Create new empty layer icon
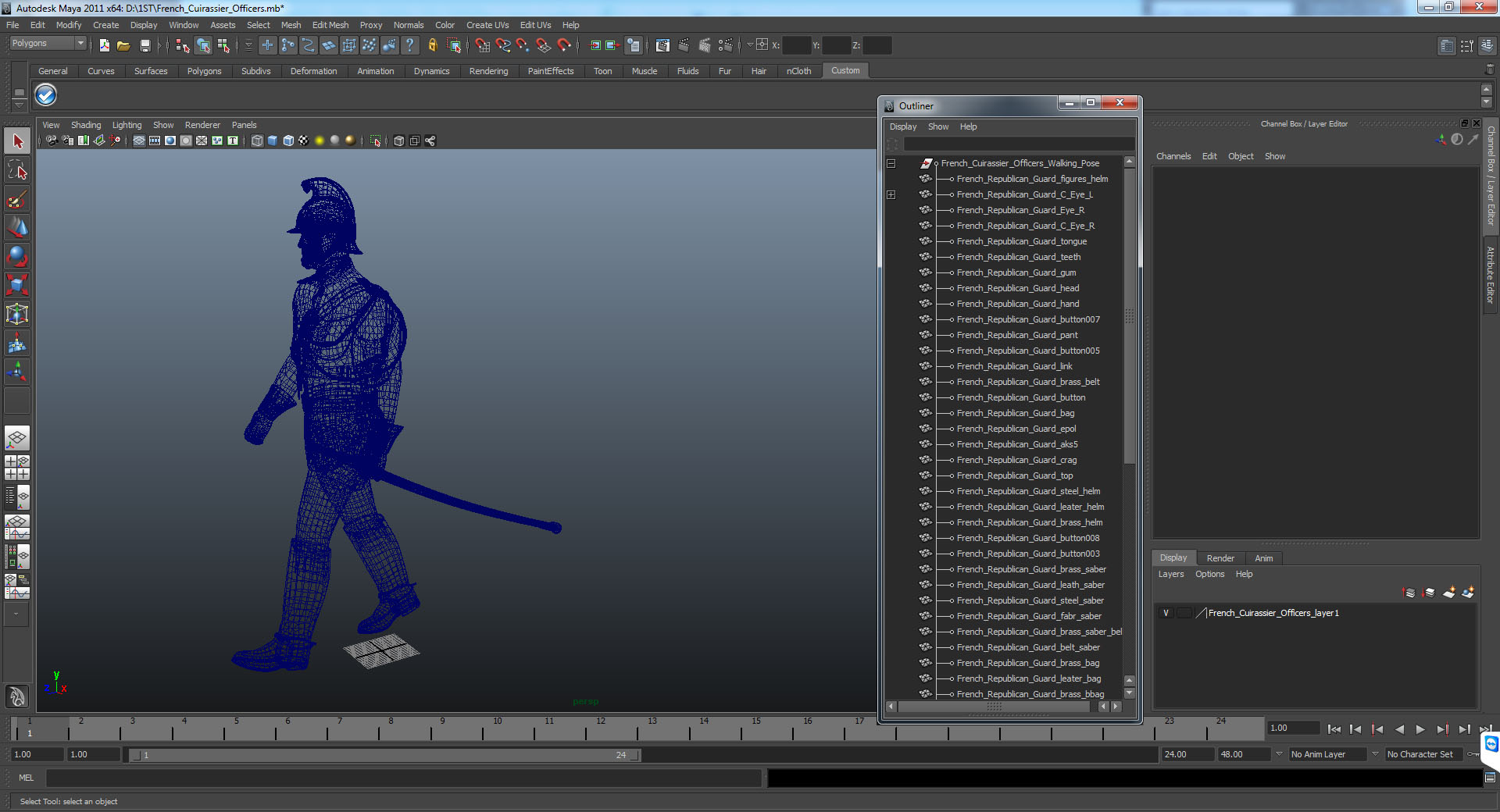 point(1448,593)
